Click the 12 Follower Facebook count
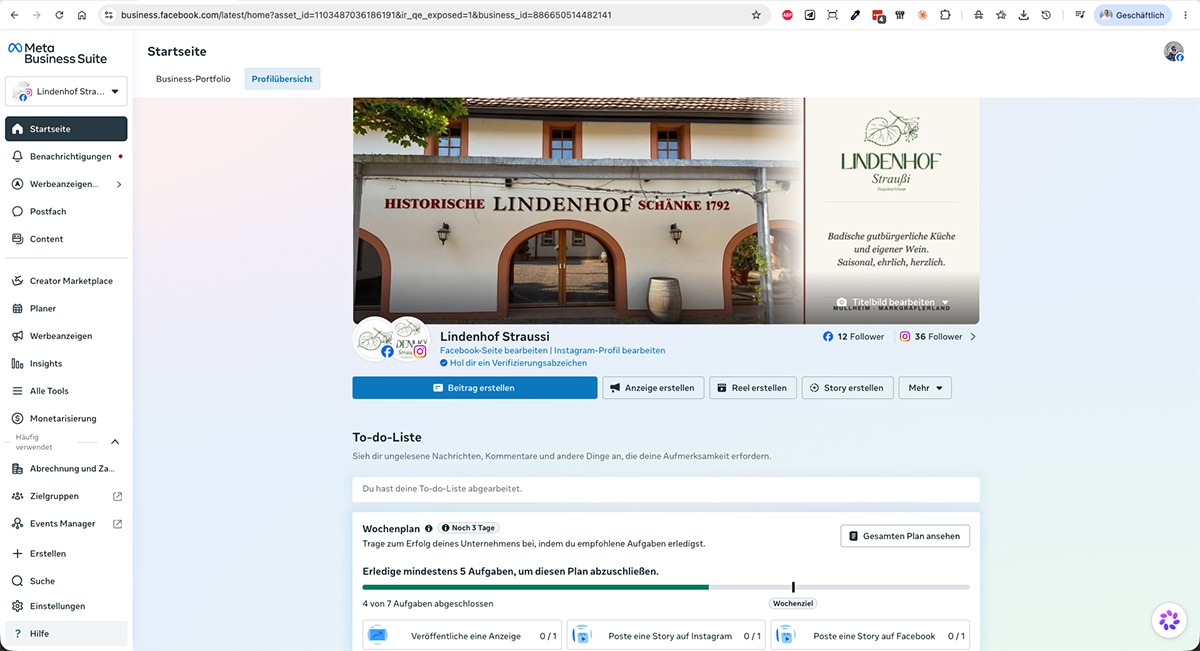The width and height of the screenshot is (1200, 651). click(854, 337)
